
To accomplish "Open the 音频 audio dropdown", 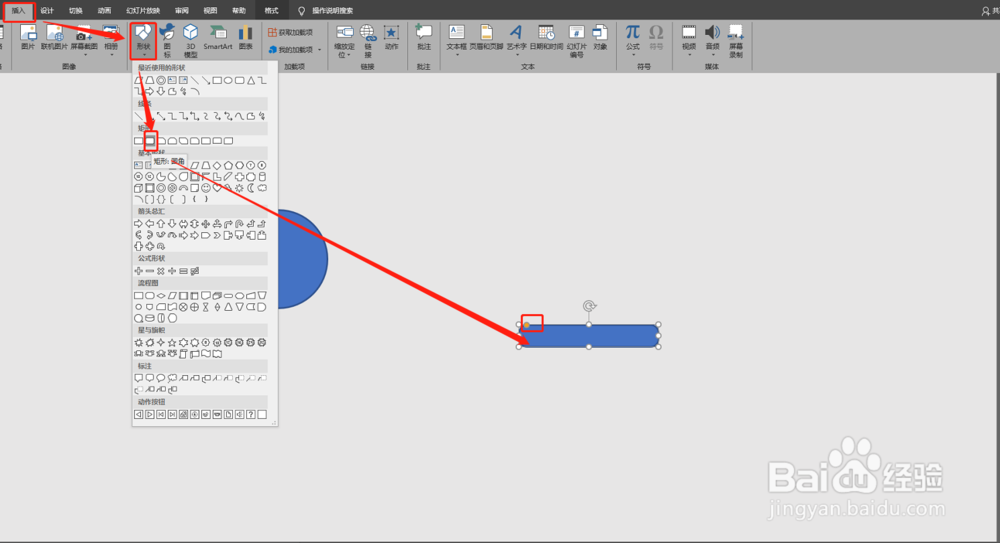I will tap(712, 40).
